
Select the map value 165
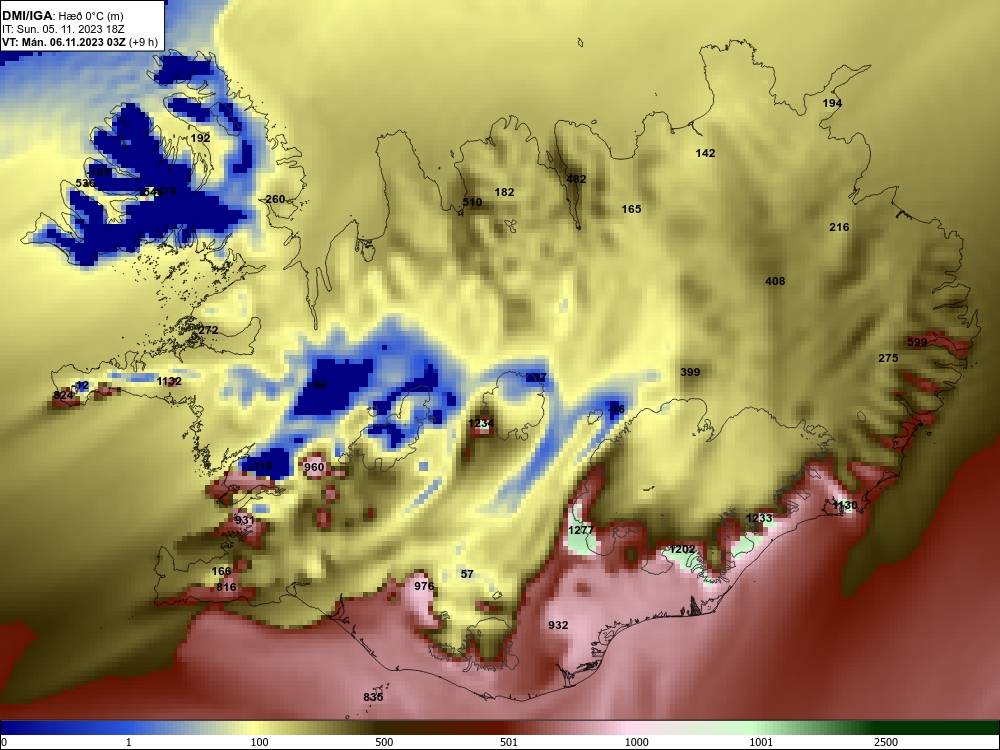pyautogui.click(x=631, y=209)
